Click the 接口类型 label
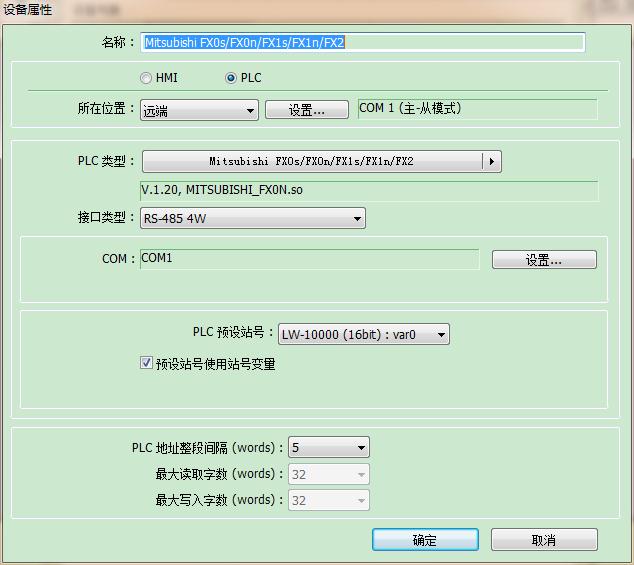 tap(106, 218)
